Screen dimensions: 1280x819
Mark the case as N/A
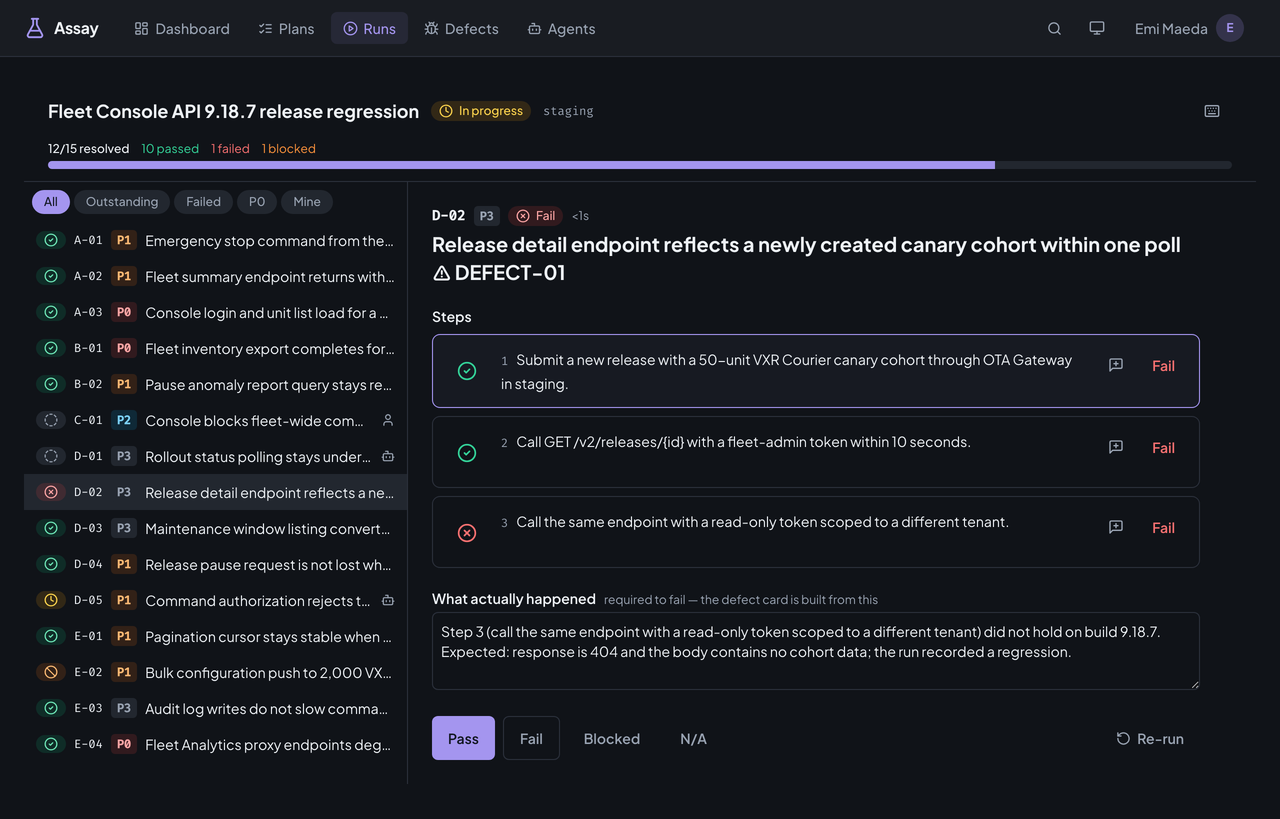(693, 738)
